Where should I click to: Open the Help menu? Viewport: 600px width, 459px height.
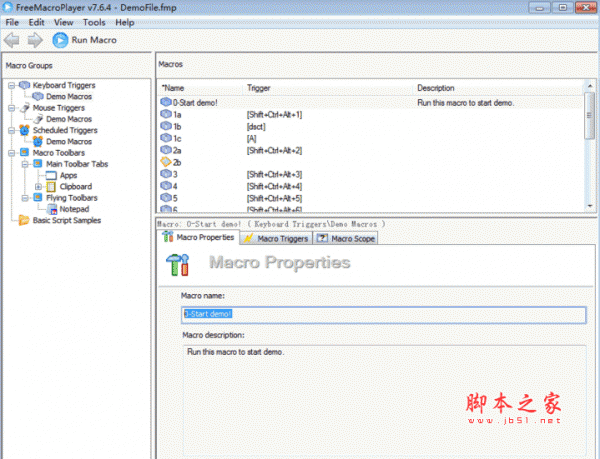click(x=125, y=23)
